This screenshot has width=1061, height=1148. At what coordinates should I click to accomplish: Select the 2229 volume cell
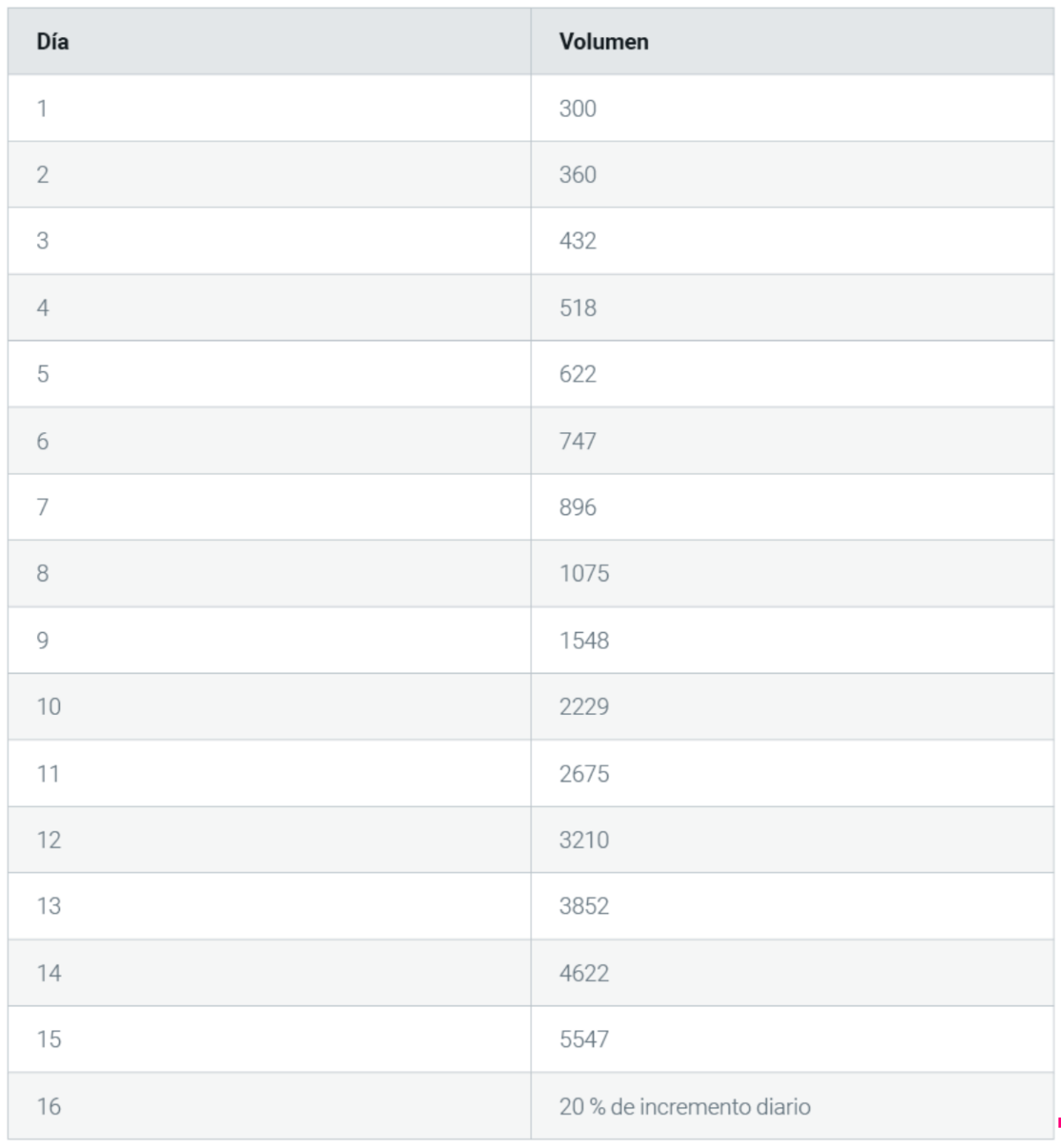coord(792,706)
